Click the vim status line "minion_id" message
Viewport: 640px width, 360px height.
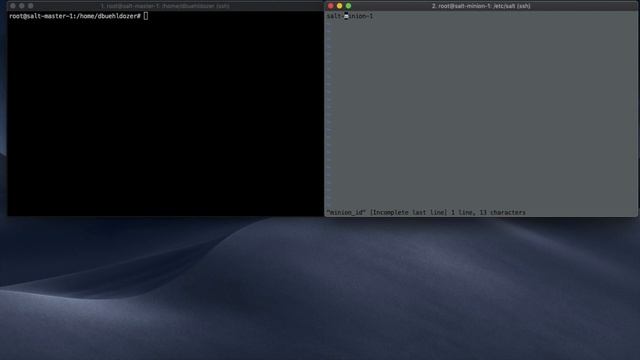426,212
